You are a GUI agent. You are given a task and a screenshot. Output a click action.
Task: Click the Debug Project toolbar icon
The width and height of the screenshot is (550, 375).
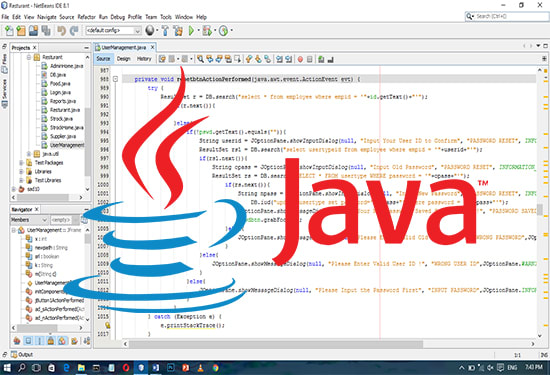point(207,31)
